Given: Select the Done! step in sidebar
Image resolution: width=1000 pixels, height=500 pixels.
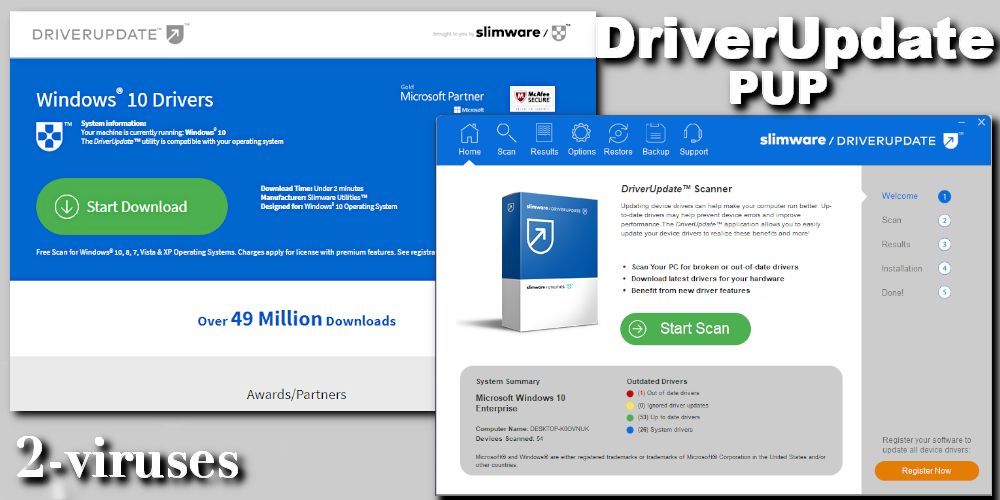Looking at the screenshot, I should pos(892,293).
